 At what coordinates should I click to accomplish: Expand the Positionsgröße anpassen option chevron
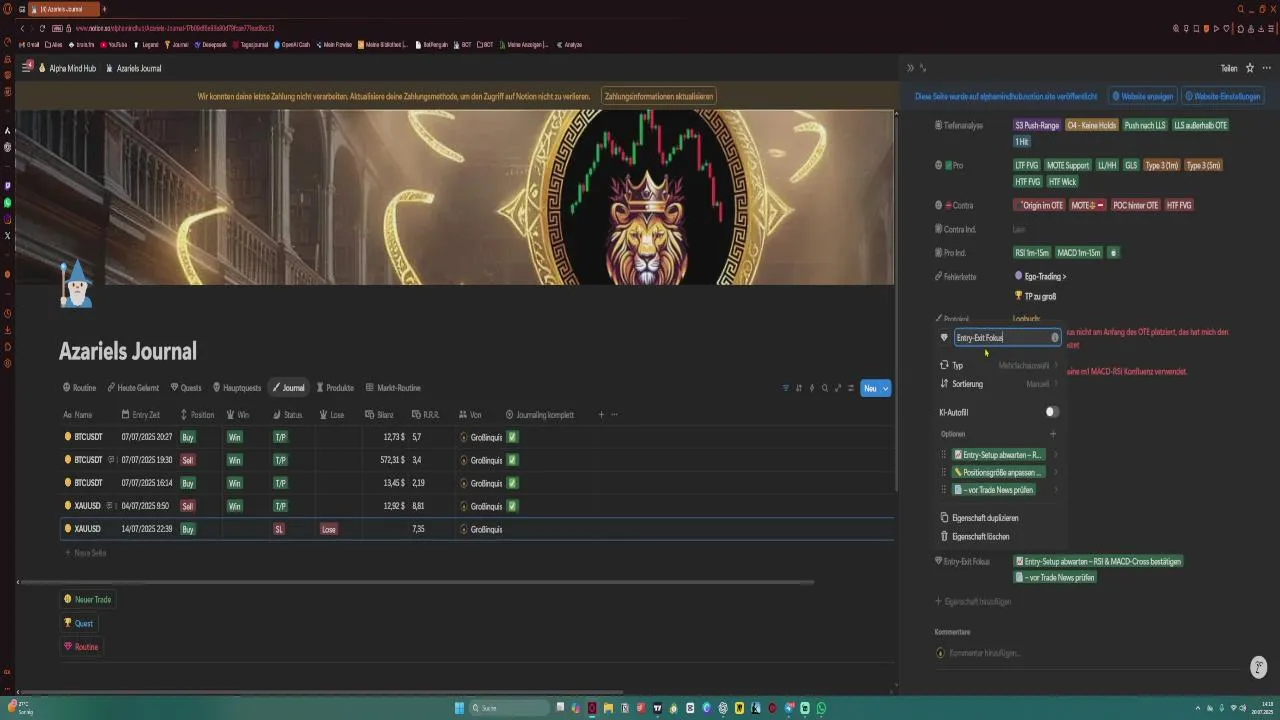tap(1055, 472)
